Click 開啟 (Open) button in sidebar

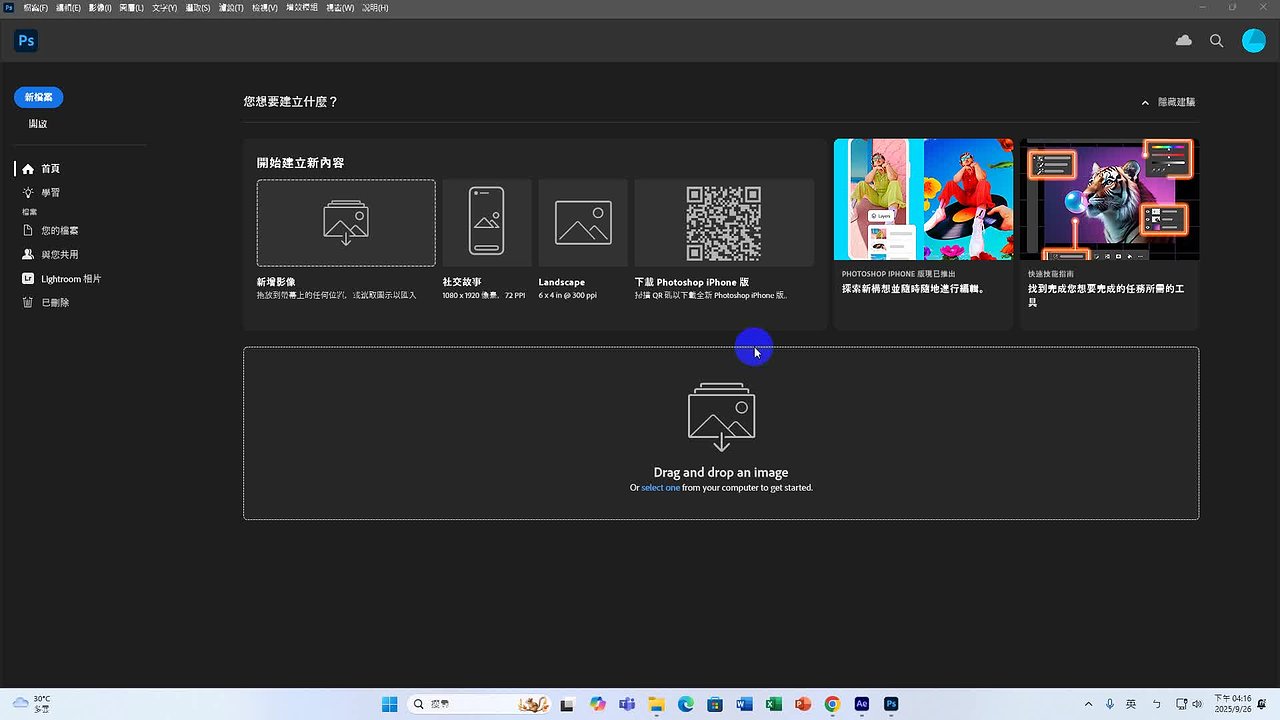point(38,124)
